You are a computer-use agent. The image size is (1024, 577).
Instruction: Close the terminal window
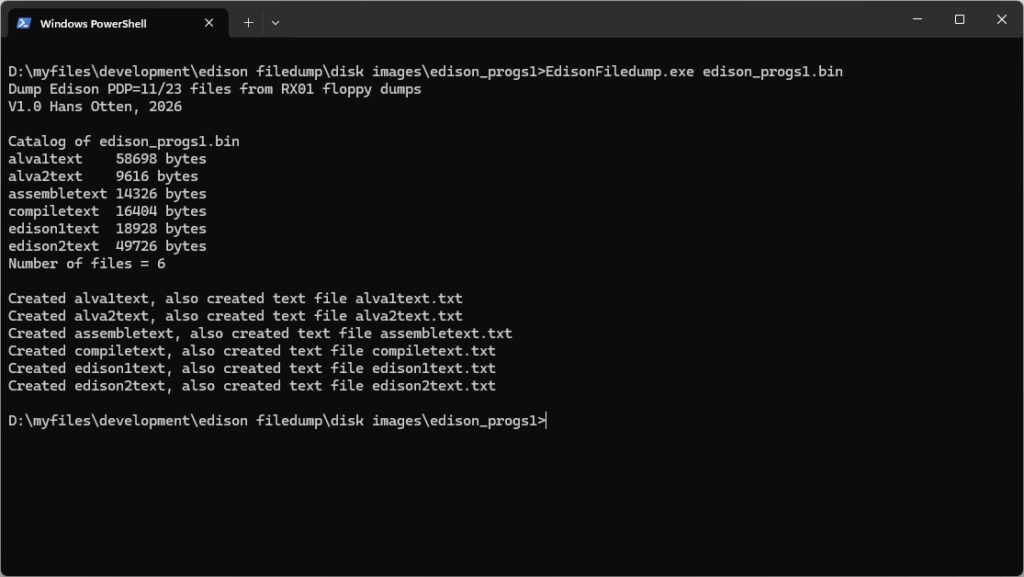click(1001, 19)
